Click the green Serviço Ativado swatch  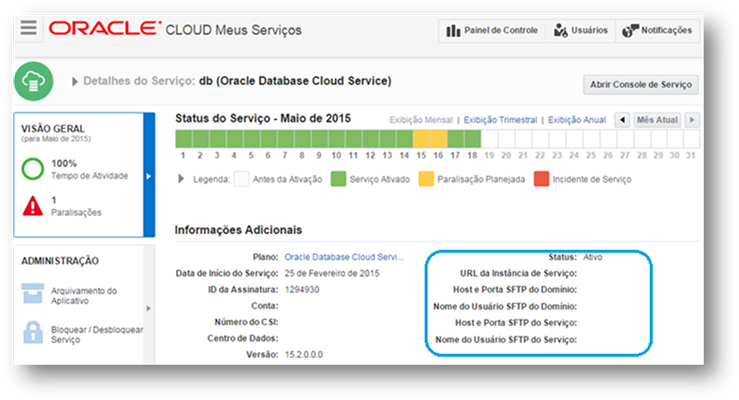338,179
